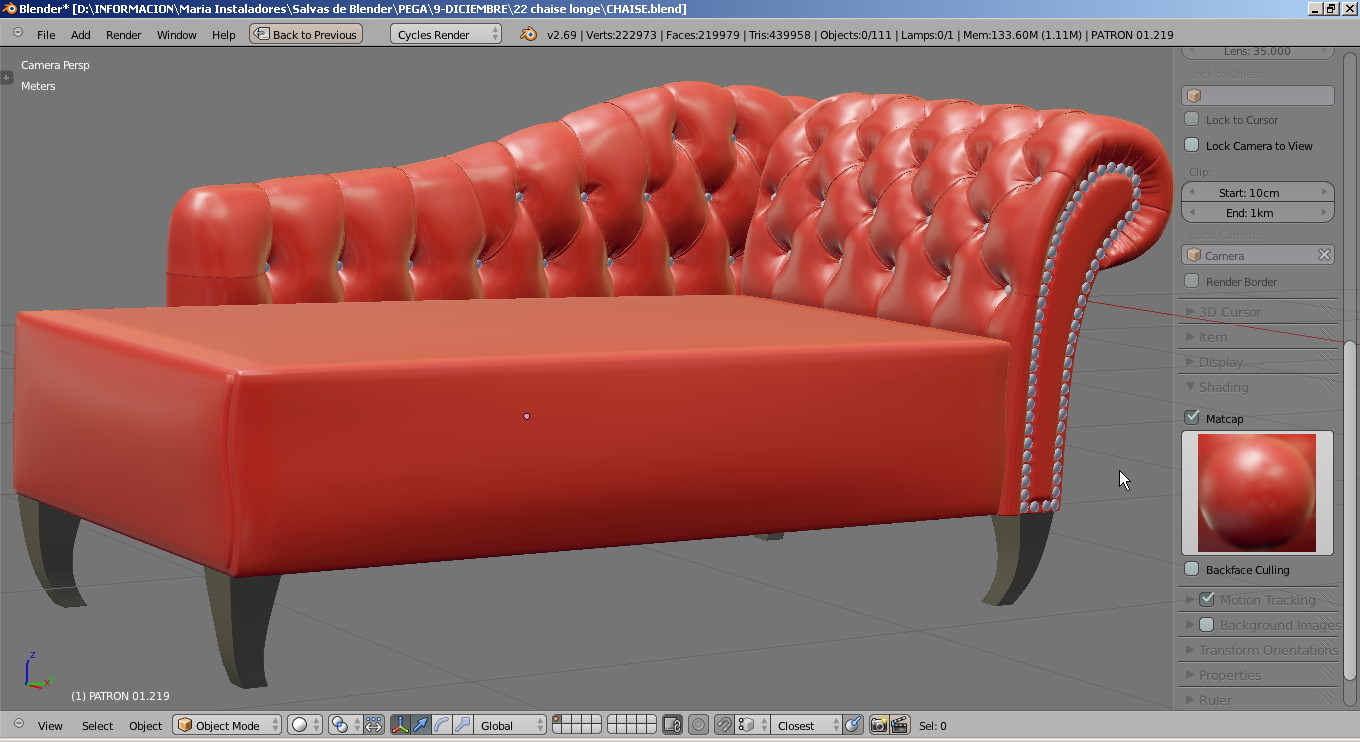Select the rotate manipulator arc
1360x742 pixels.
(441, 725)
